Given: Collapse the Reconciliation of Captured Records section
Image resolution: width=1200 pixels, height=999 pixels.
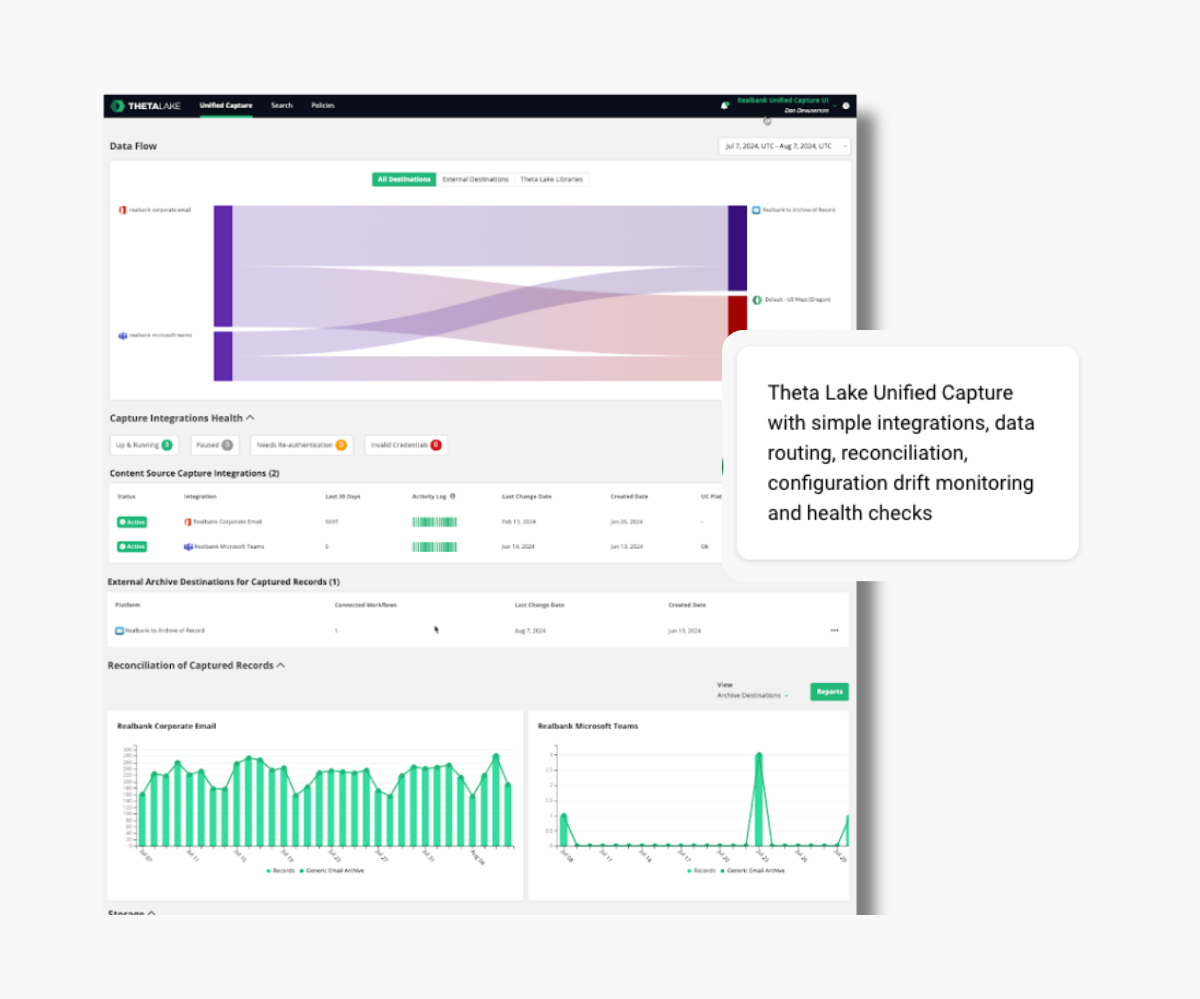Looking at the screenshot, I should coord(281,665).
